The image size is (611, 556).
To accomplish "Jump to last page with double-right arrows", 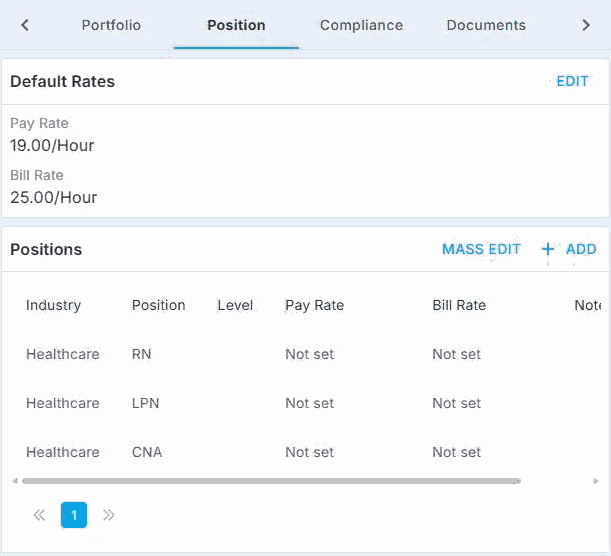I will [108, 515].
